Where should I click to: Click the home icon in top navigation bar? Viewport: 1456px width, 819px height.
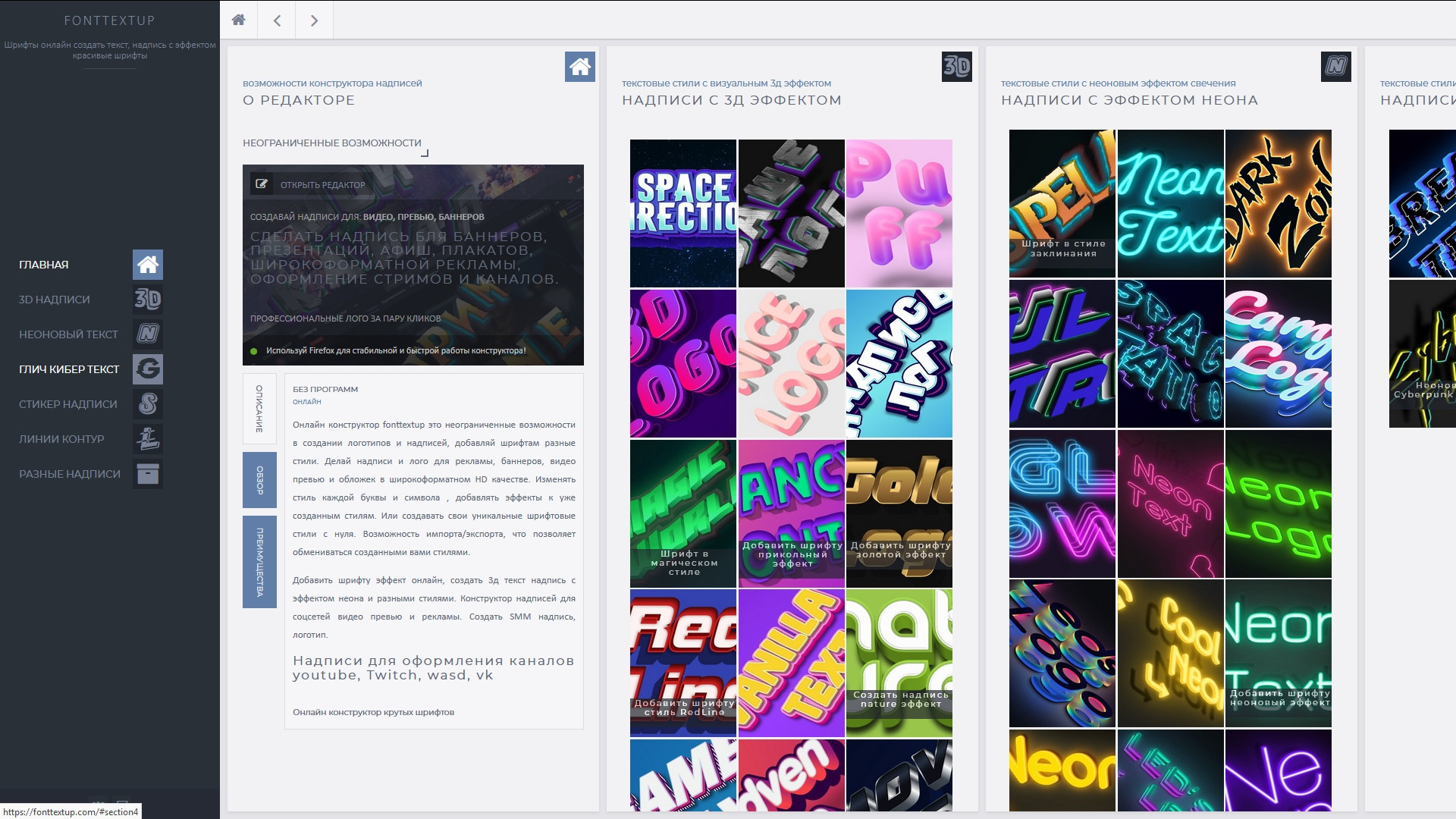[238, 20]
